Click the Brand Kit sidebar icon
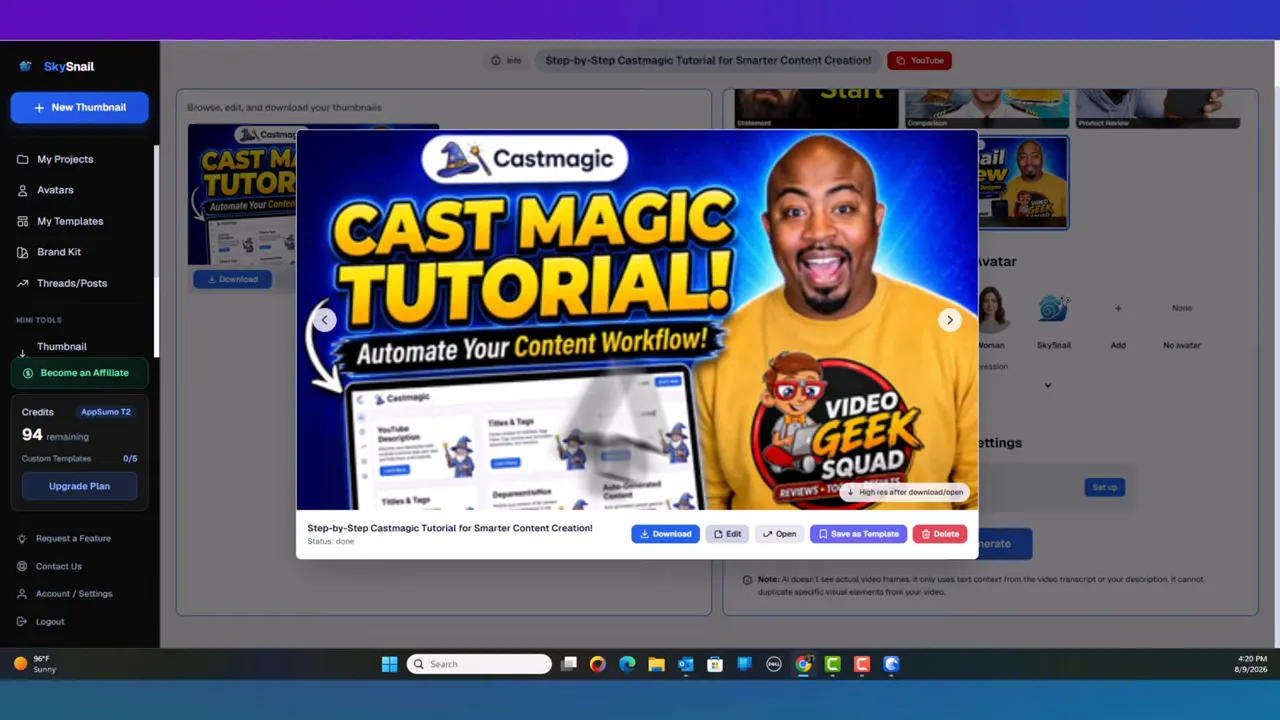 tap(23, 252)
